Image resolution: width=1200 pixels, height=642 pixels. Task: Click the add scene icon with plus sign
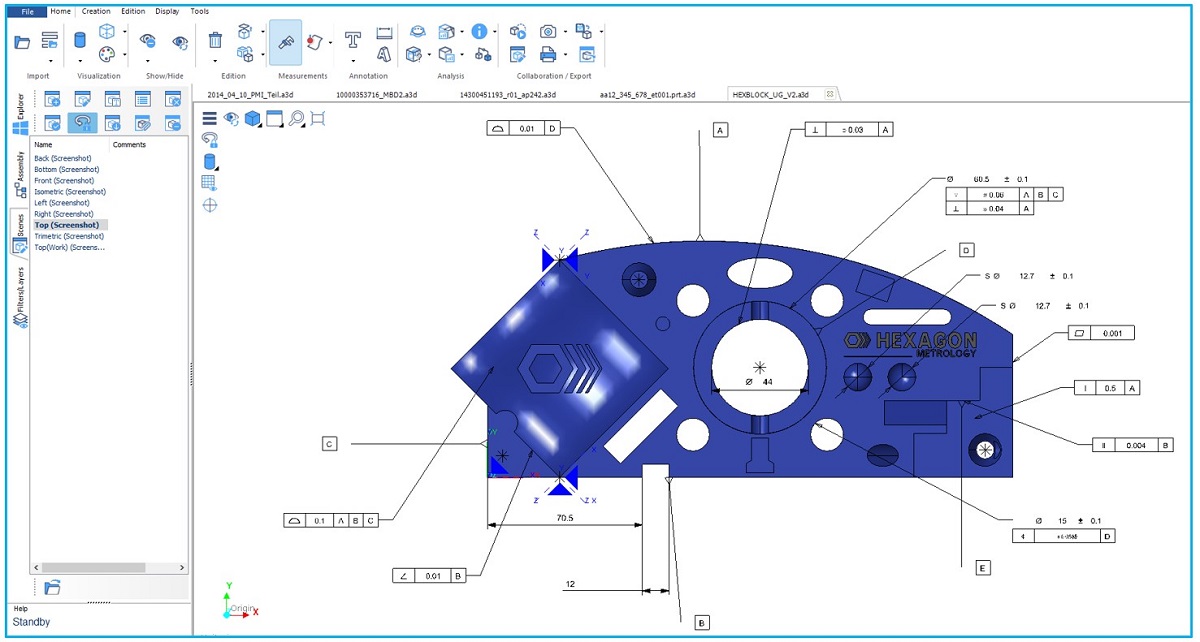[52, 99]
